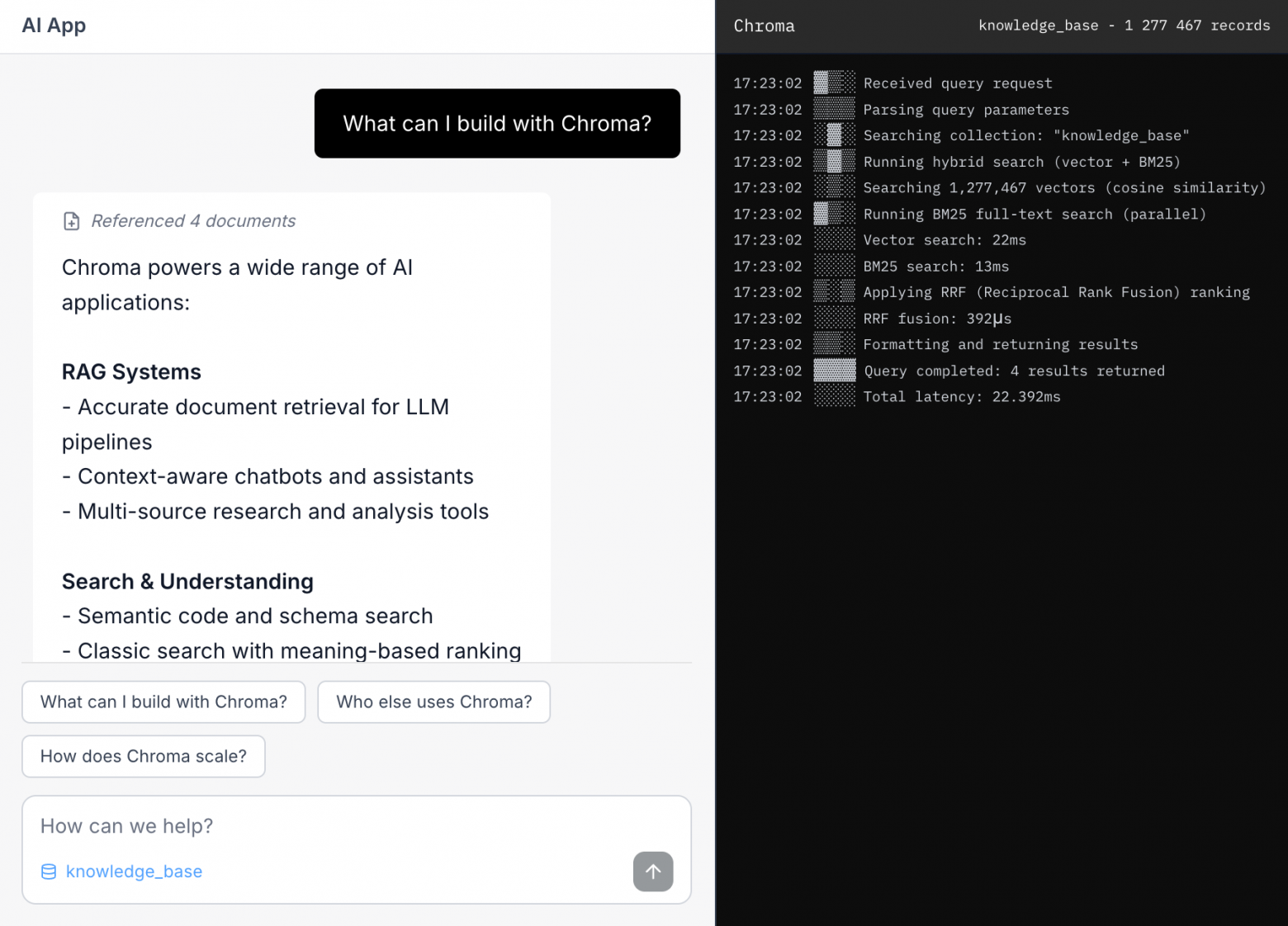Click the document icon beside Referenced 4 documents
The height and width of the screenshot is (926, 1288).
(x=72, y=221)
